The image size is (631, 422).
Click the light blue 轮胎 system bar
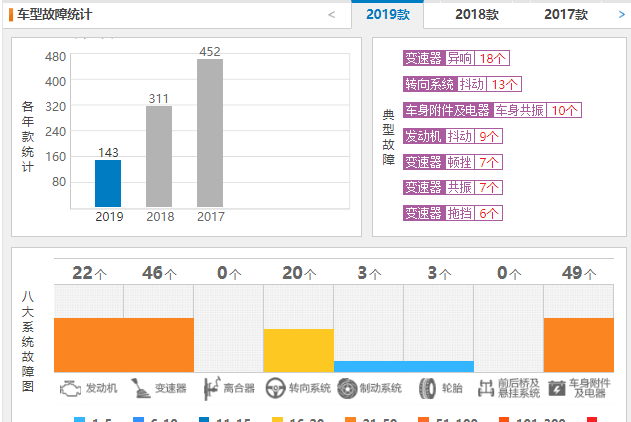(439, 366)
